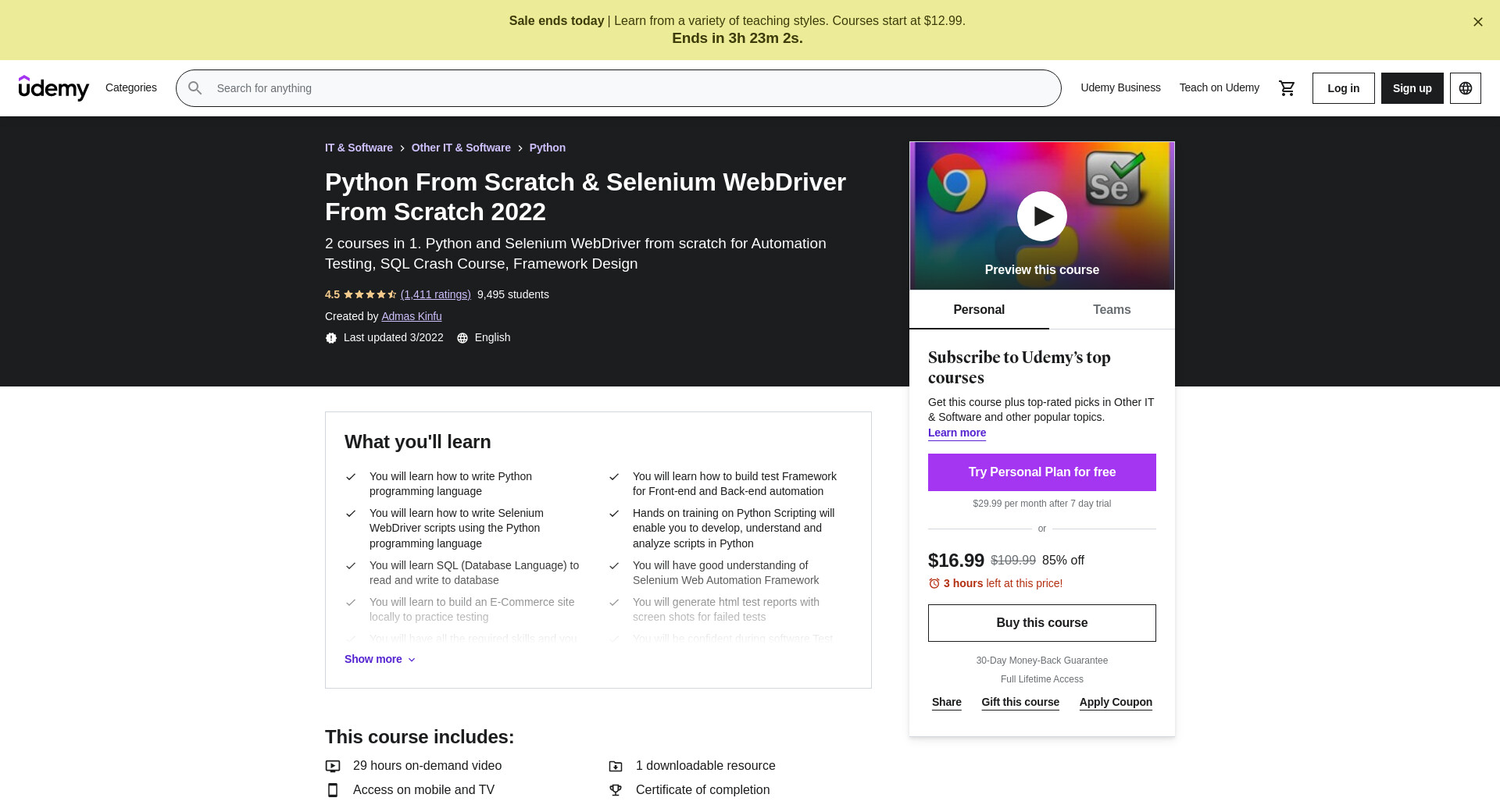Click Try Personal Plan for free
The height and width of the screenshot is (812, 1500).
(x=1041, y=472)
